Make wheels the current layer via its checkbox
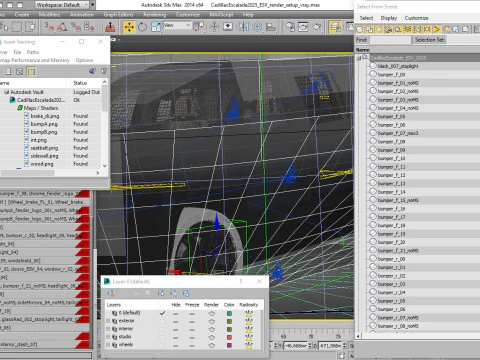Viewport: 480px width, 360px height. (x=162, y=345)
